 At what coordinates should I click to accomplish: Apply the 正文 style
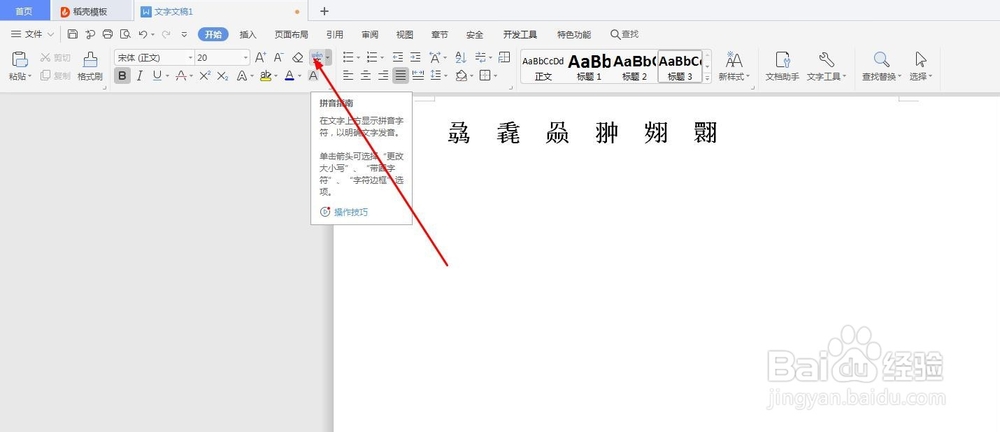(543, 67)
